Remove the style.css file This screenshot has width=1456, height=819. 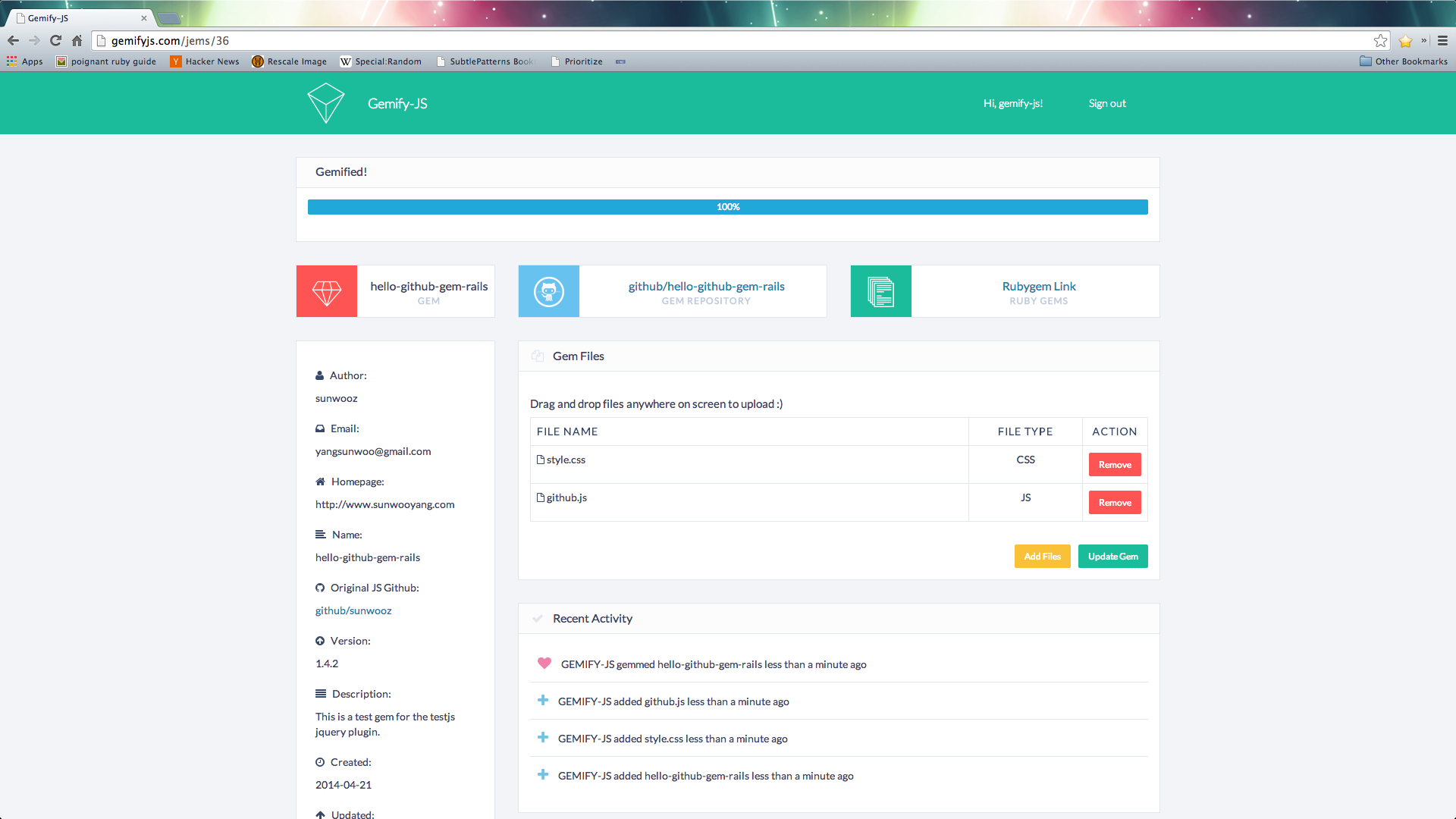1115,465
